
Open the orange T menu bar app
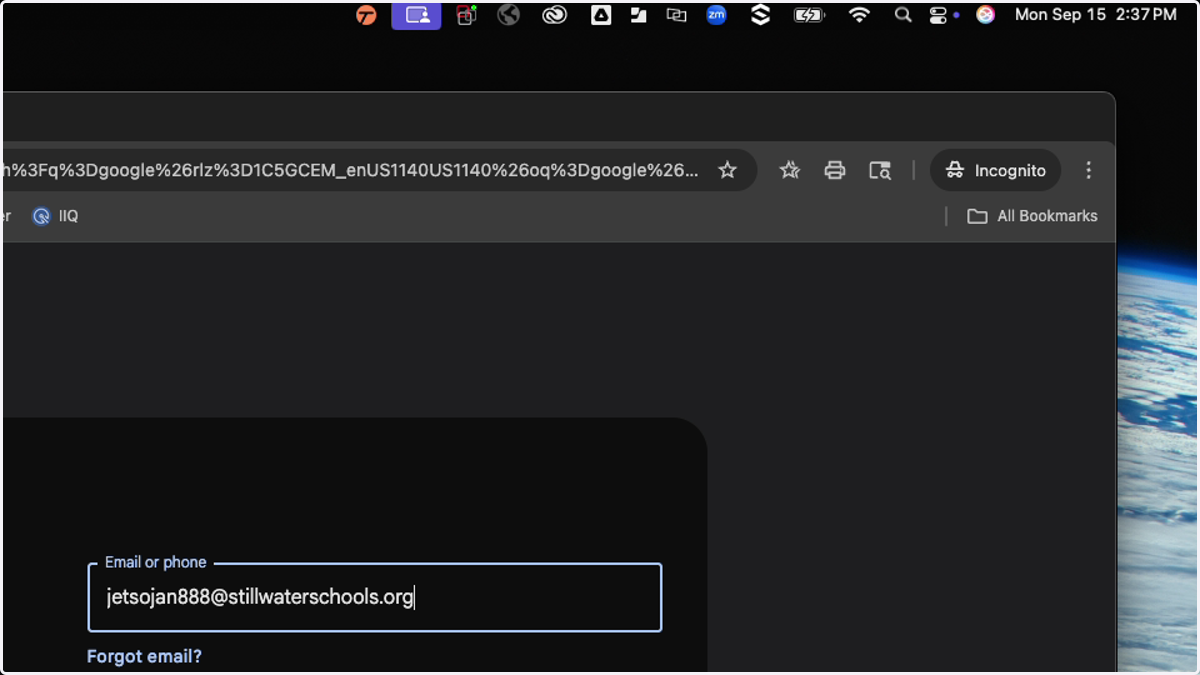click(367, 15)
